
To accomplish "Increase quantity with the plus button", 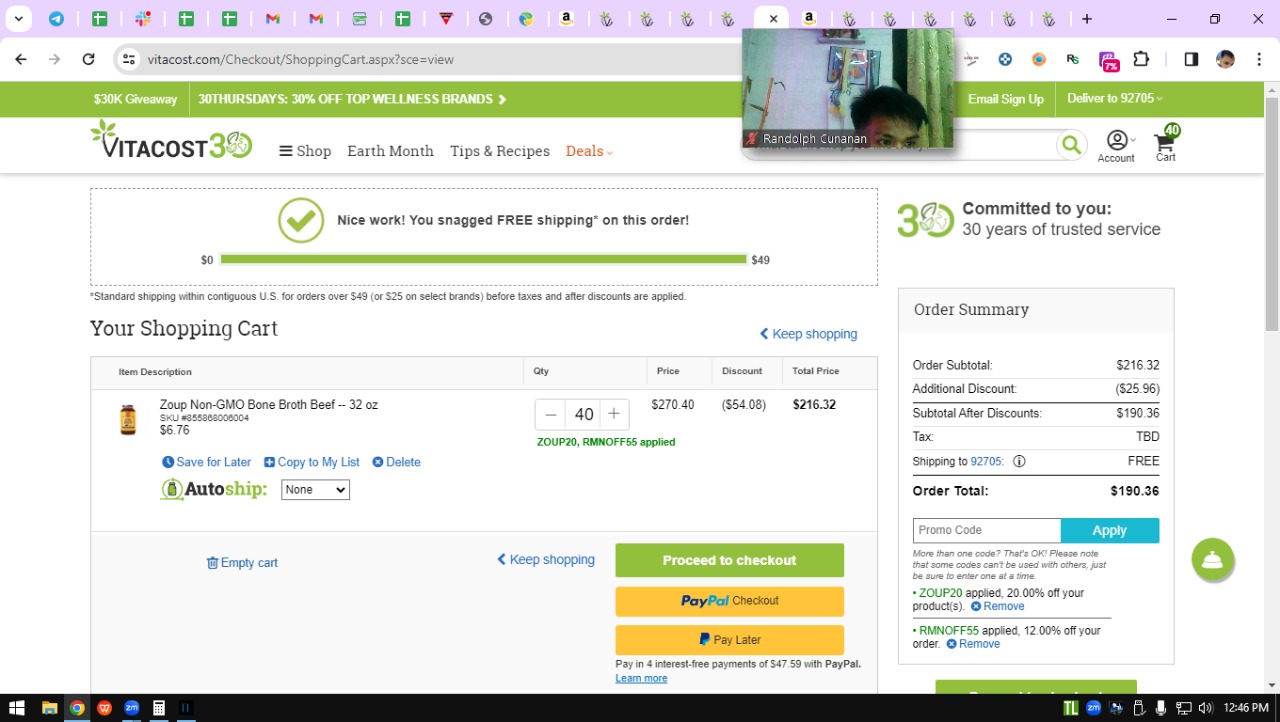I will click(614, 414).
